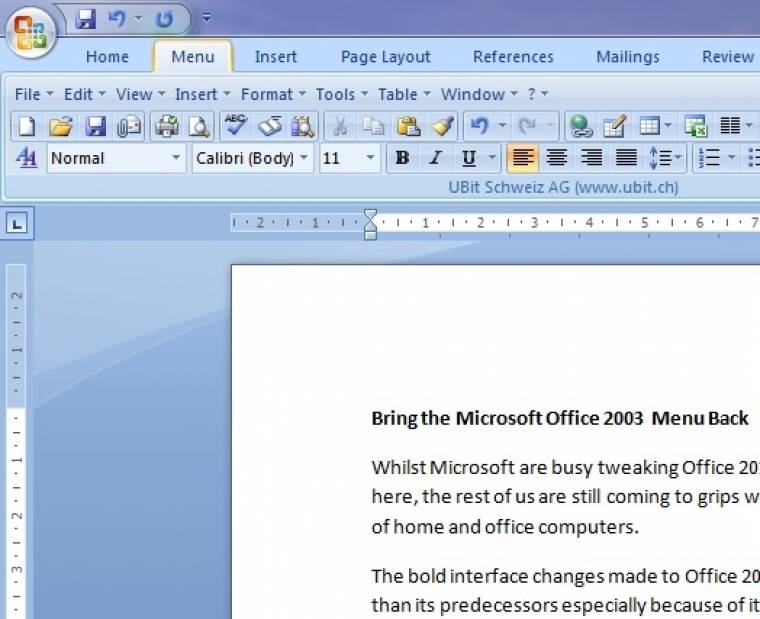Activate the Format Painter brush

(x=443, y=126)
